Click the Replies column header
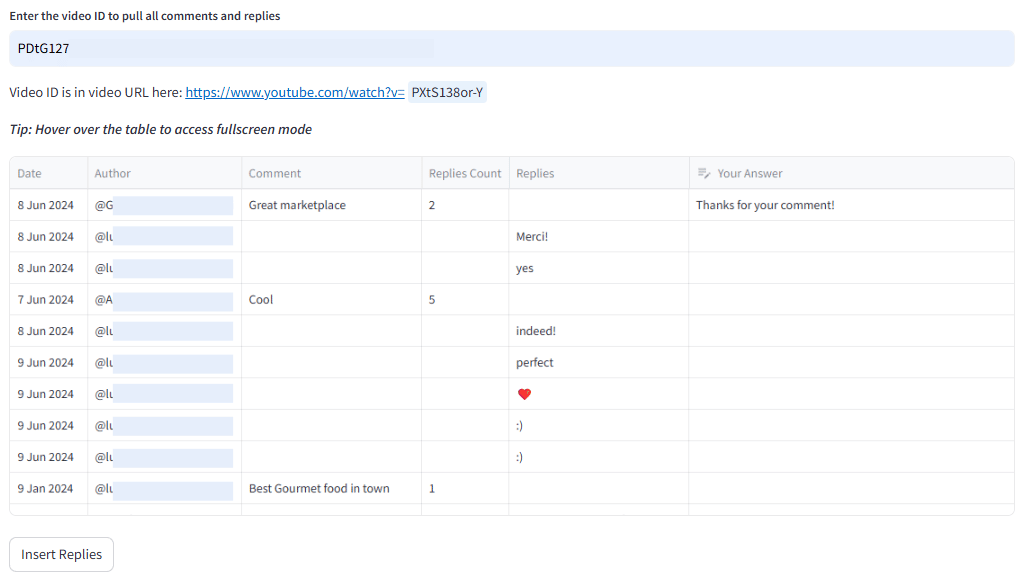 tap(535, 172)
